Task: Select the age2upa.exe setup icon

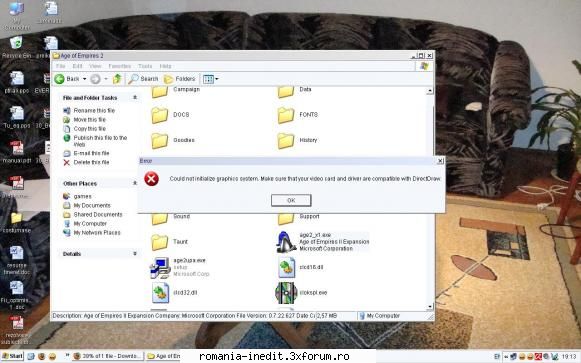Action: point(160,267)
